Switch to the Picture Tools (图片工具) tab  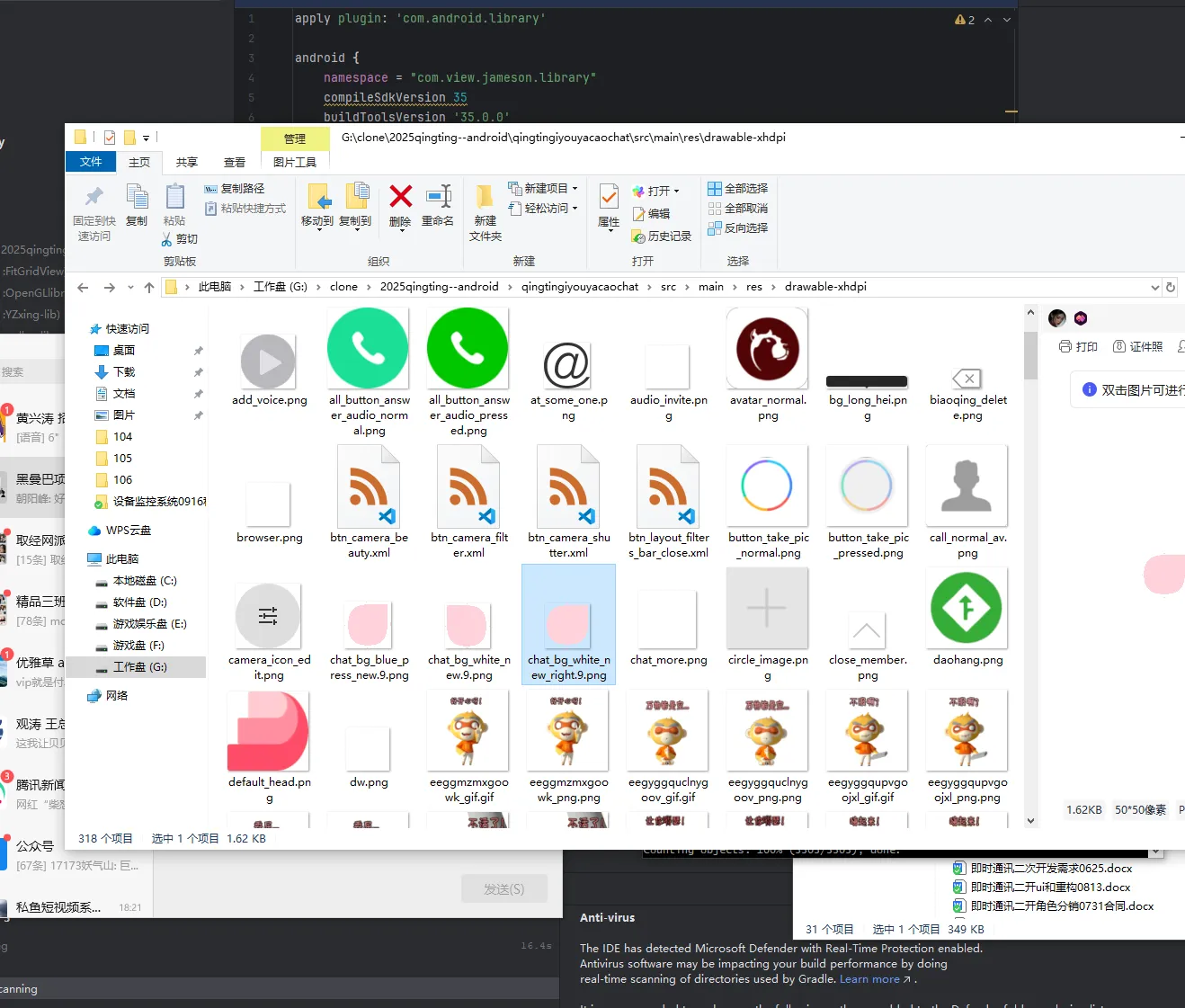(295, 163)
